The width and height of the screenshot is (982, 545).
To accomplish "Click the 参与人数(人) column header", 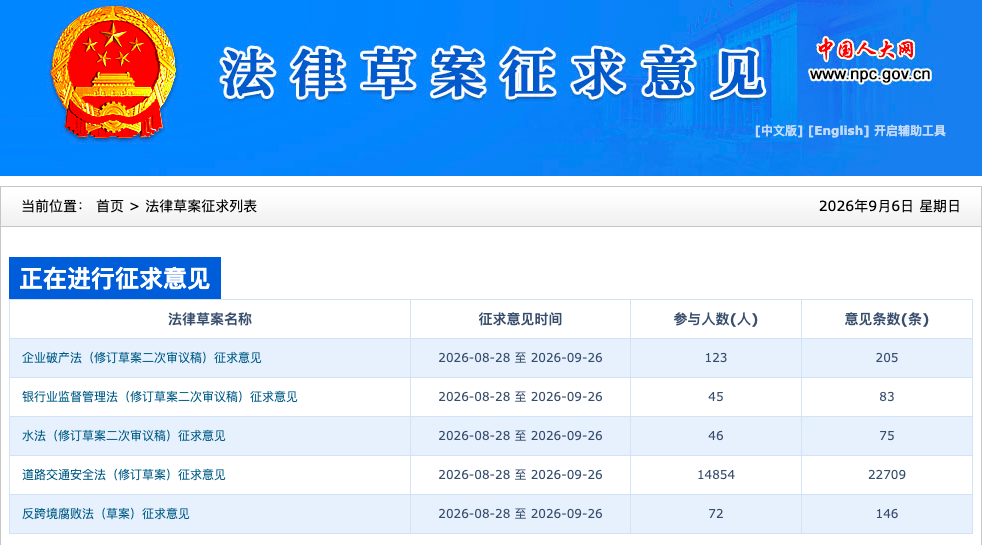I will (716, 319).
